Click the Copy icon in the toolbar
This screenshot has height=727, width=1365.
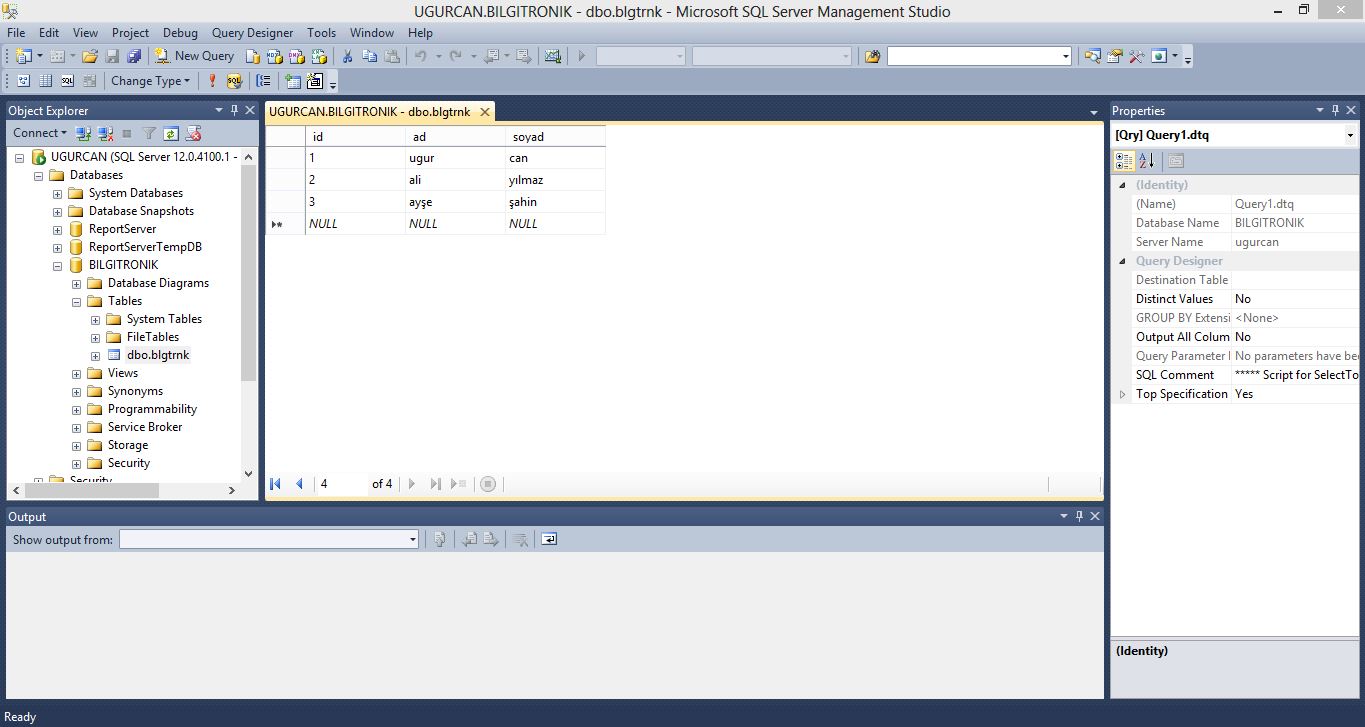(x=370, y=56)
